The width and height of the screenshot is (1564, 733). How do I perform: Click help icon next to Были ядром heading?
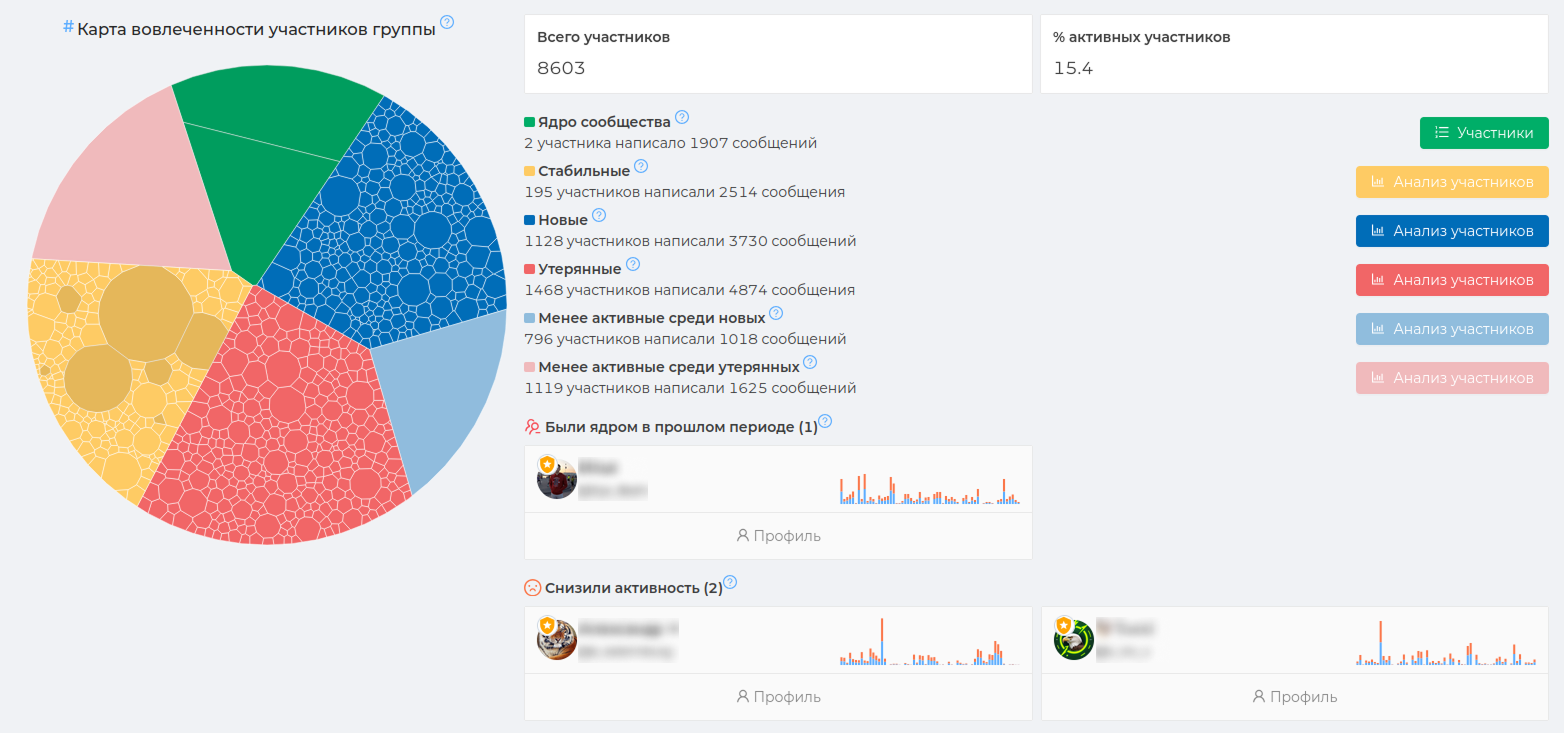pos(825,421)
